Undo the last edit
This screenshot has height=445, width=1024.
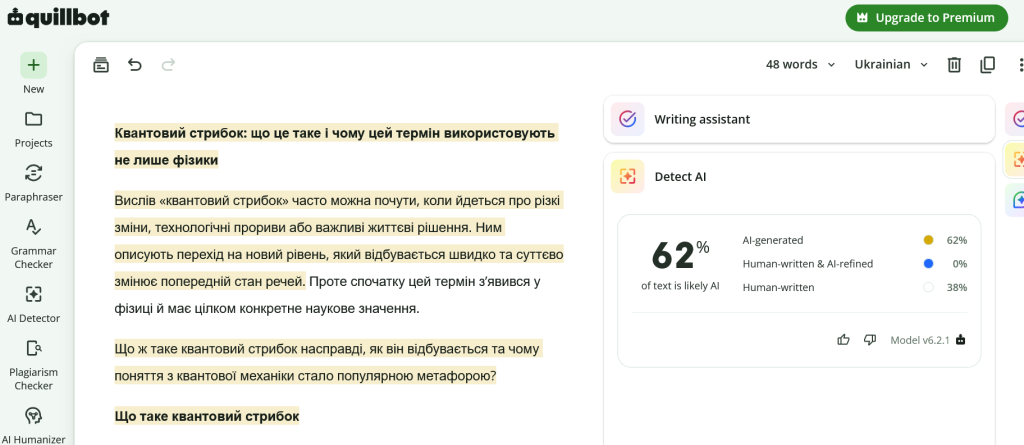pos(135,65)
